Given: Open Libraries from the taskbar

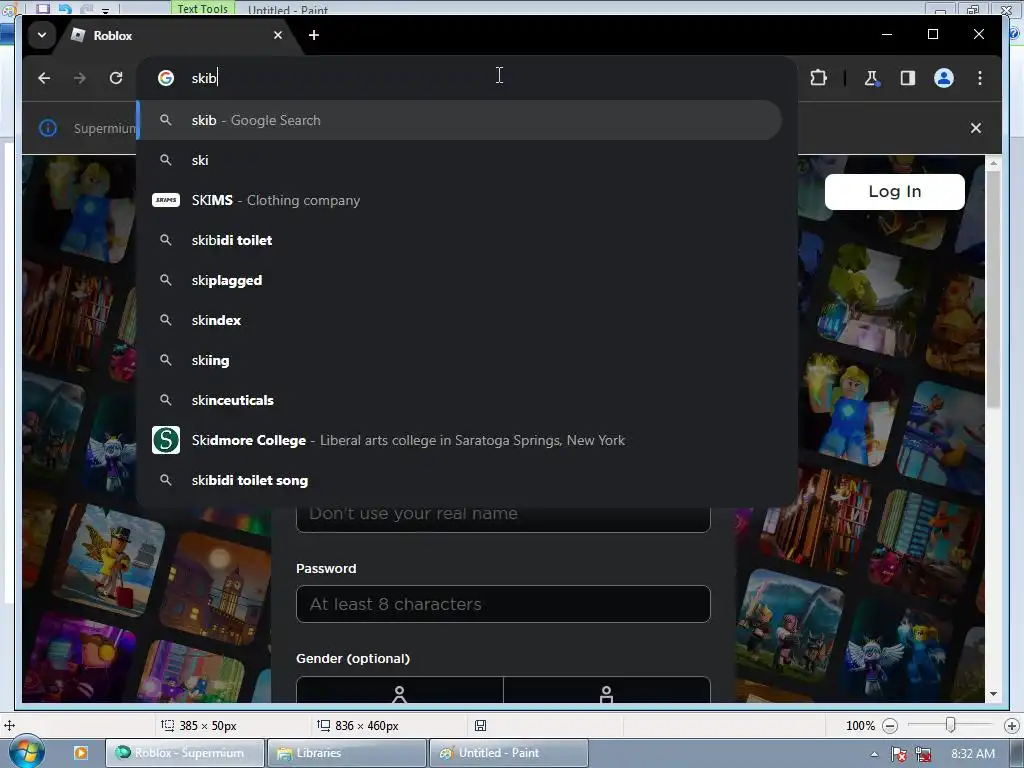Looking at the screenshot, I should [x=347, y=753].
